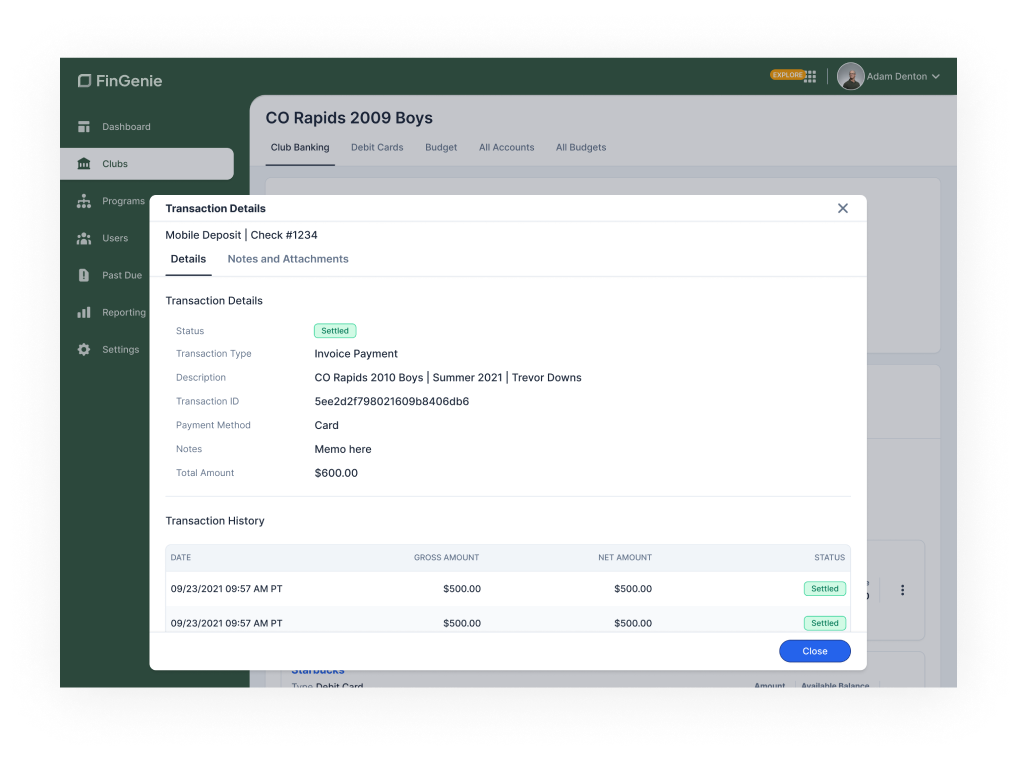The image size is (1022, 759).
Task: Open the Budget tab
Action: 441,147
